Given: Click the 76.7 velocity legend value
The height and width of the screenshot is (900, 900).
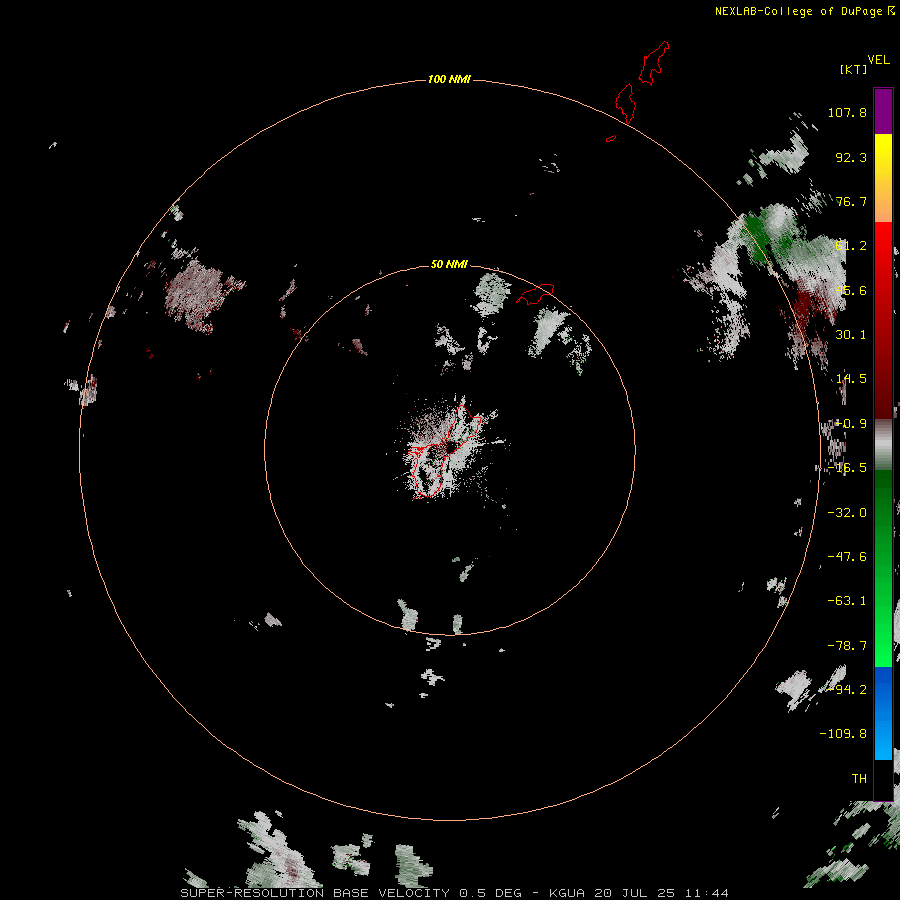Looking at the screenshot, I should coord(851,201).
